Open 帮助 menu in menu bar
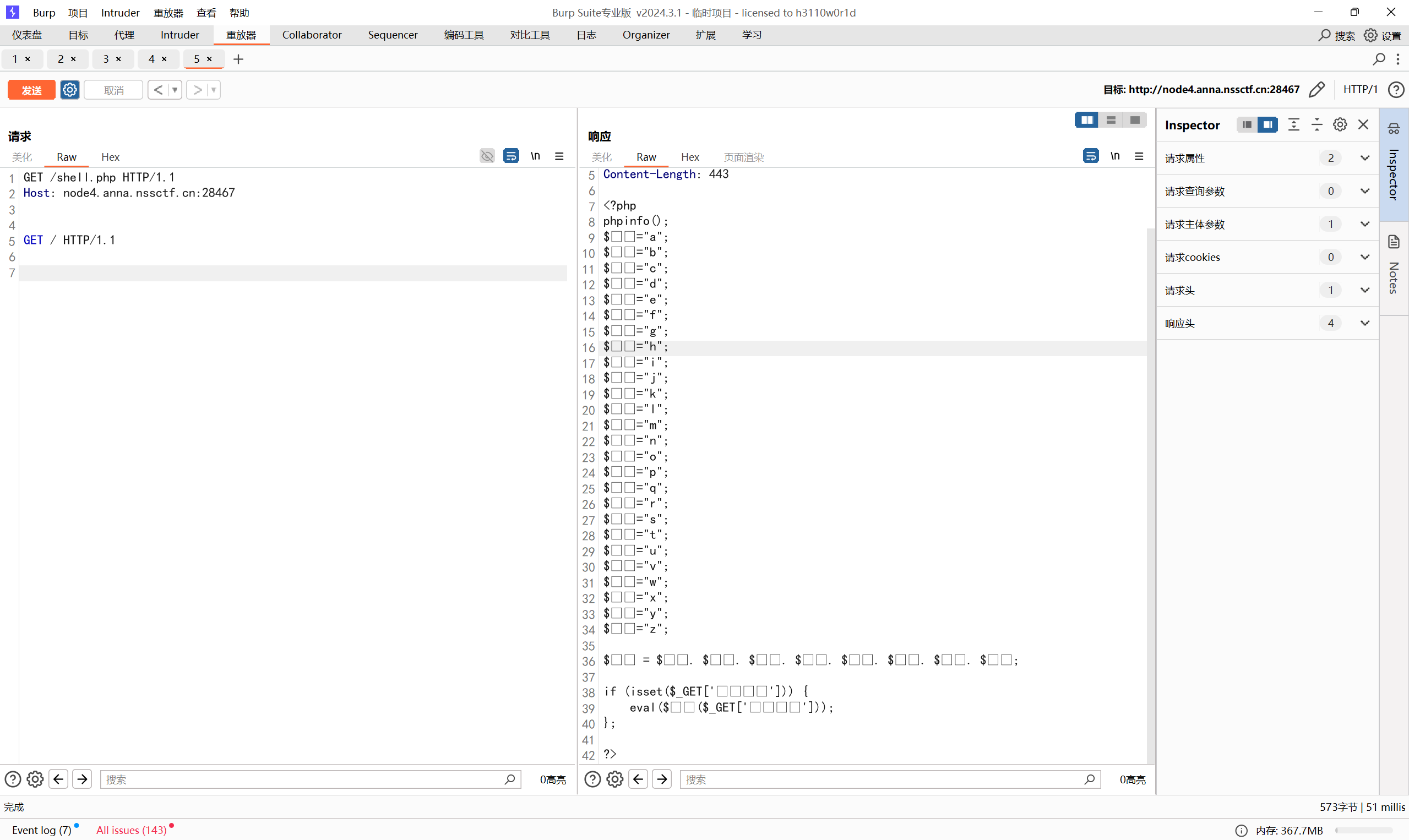 tap(239, 13)
